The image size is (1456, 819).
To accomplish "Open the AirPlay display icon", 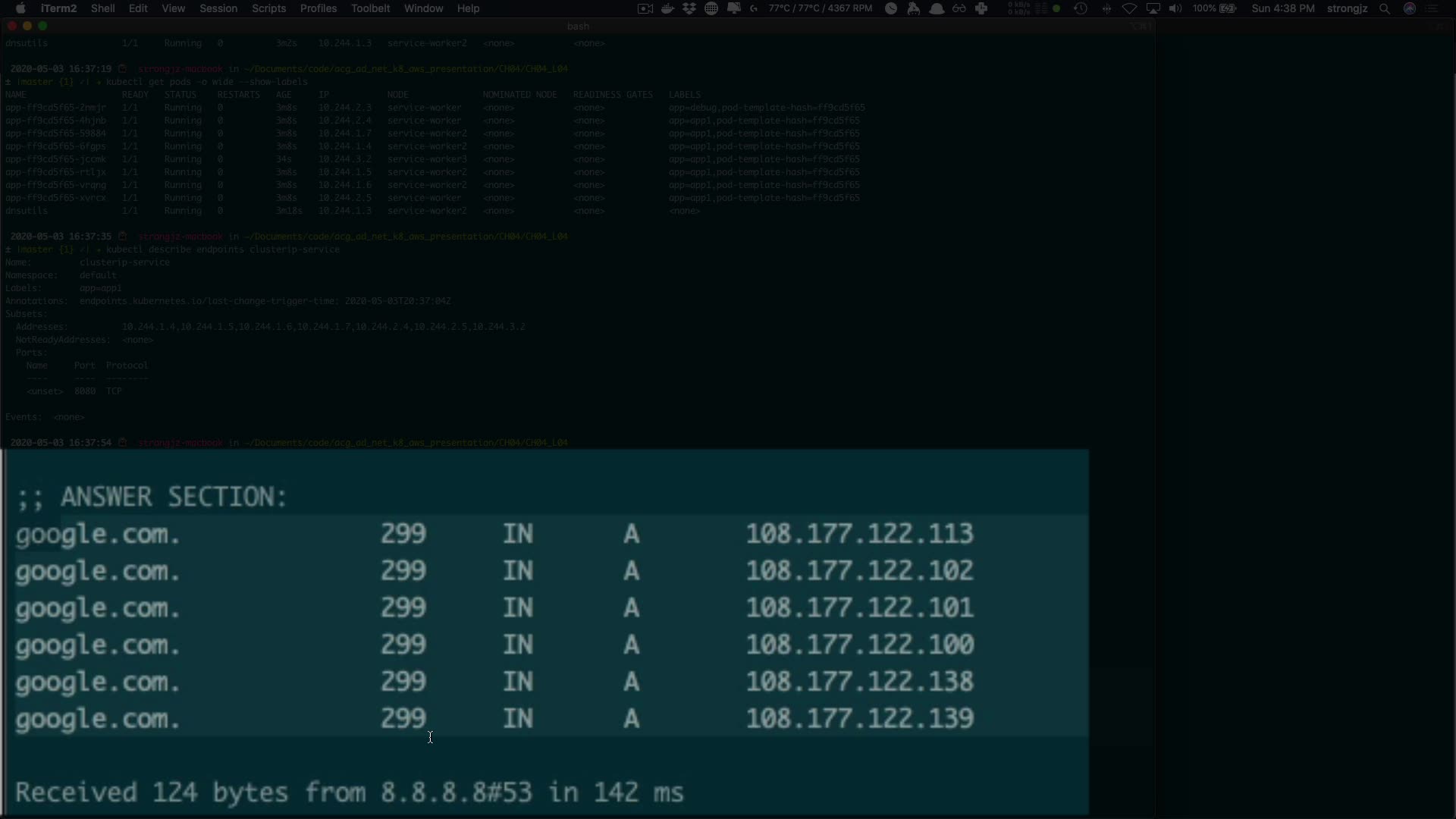I will point(1153,8).
